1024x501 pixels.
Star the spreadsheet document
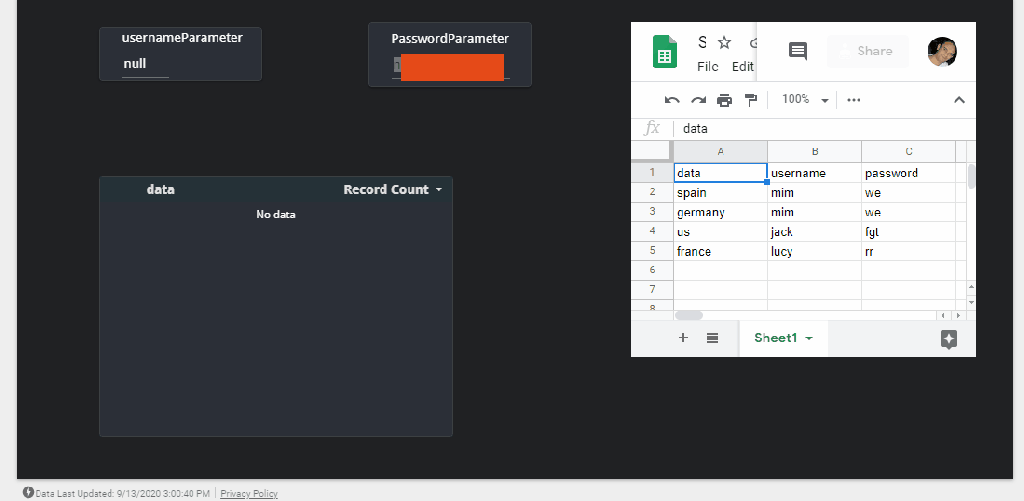click(724, 43)
